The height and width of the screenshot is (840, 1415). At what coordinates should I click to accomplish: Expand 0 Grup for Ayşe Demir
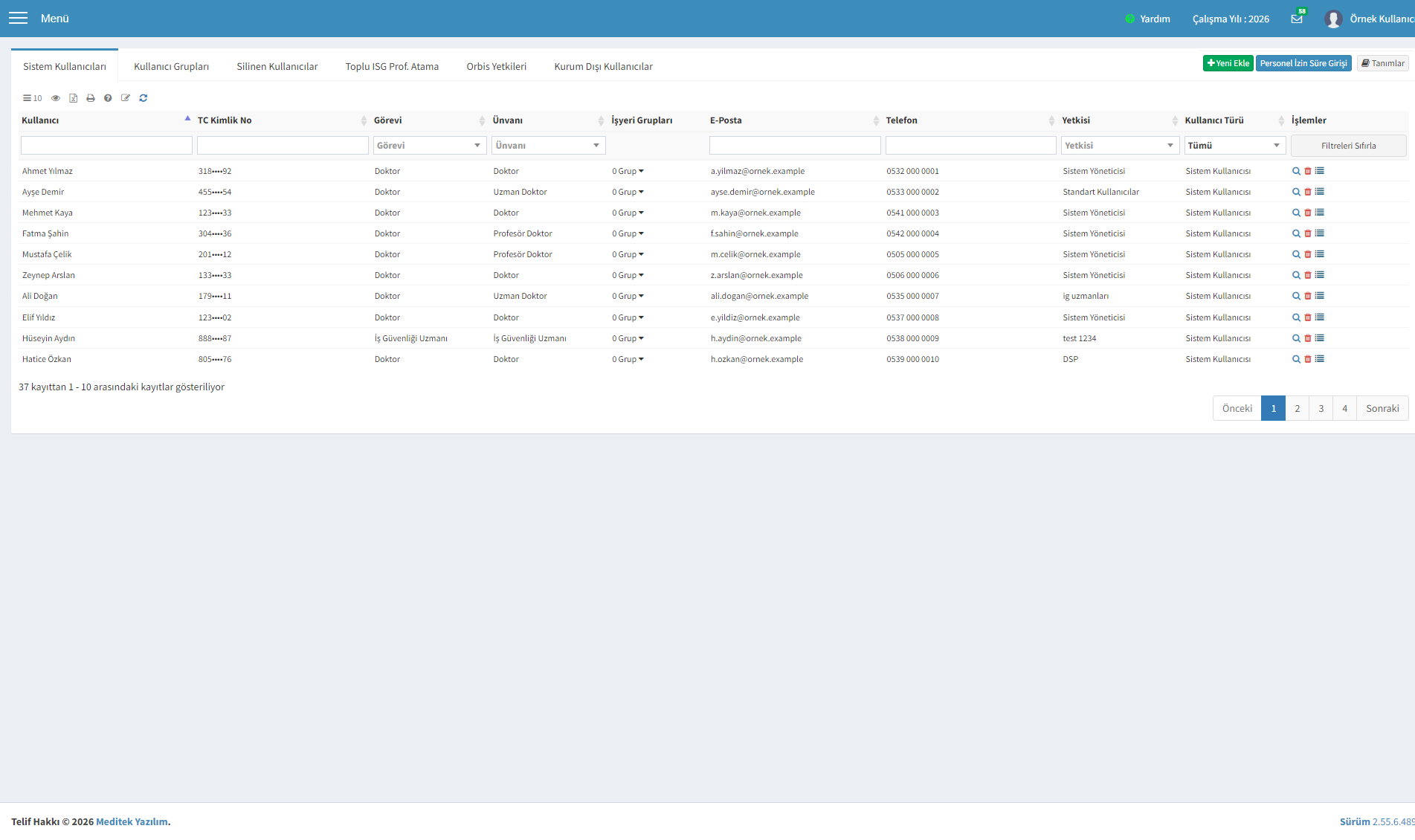pyautogui.click(x=628, y=192)
